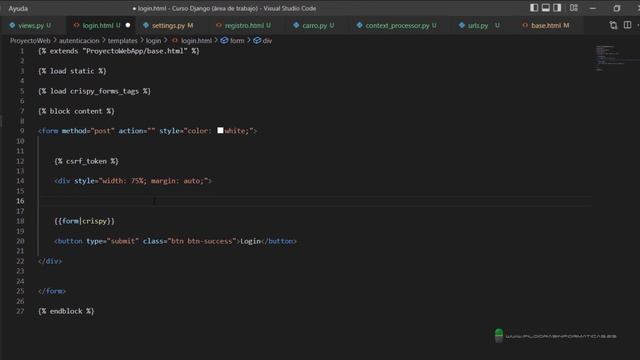640x360 pixels.
Task: Toggle the primary side bar layout icon
Action: 534,8
